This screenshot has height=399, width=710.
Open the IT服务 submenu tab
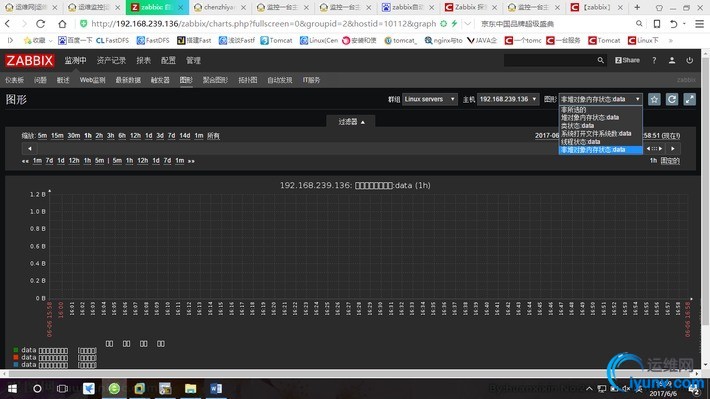(x=312, y=80)
